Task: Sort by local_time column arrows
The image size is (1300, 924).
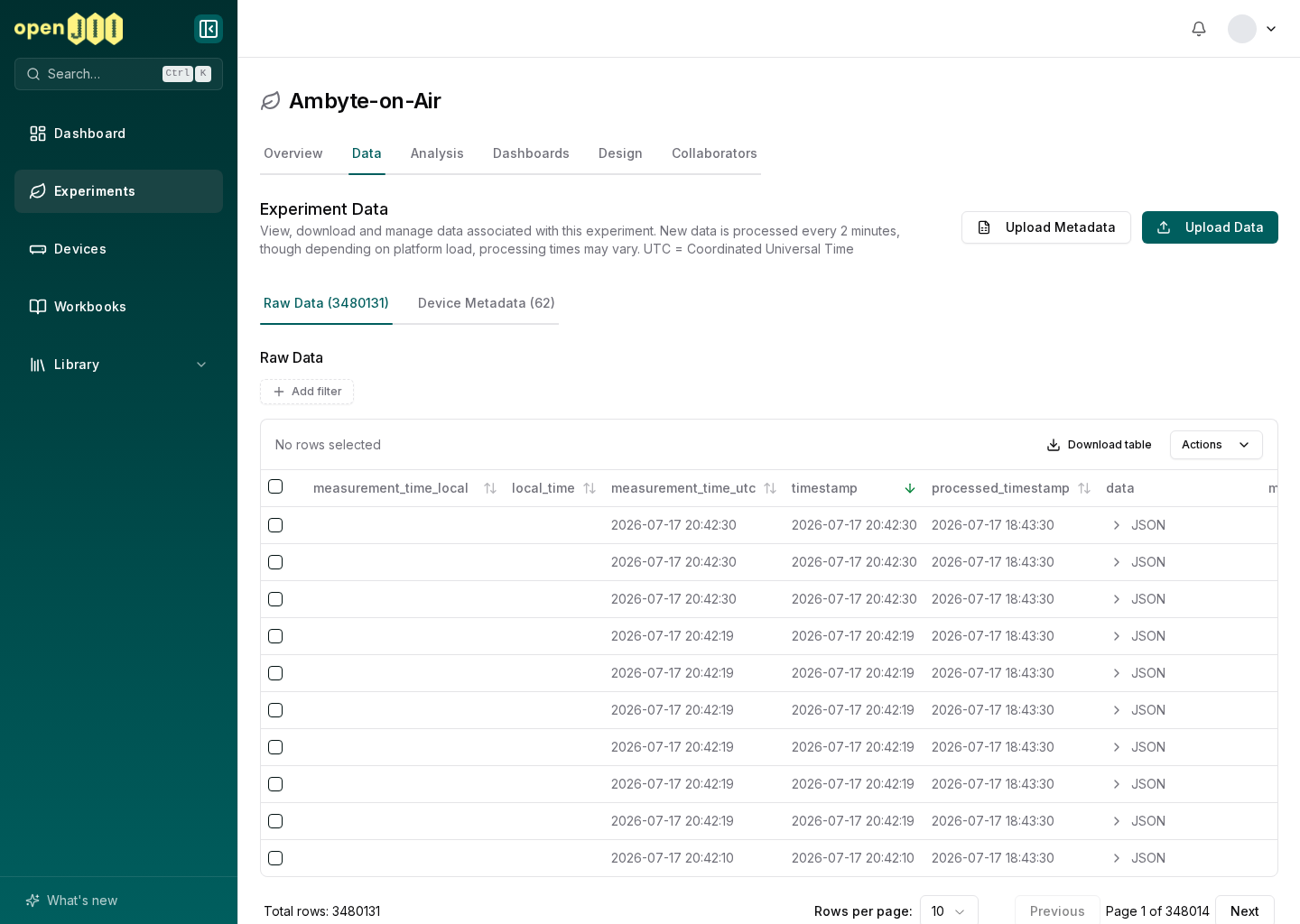Action: pos(590,488)
